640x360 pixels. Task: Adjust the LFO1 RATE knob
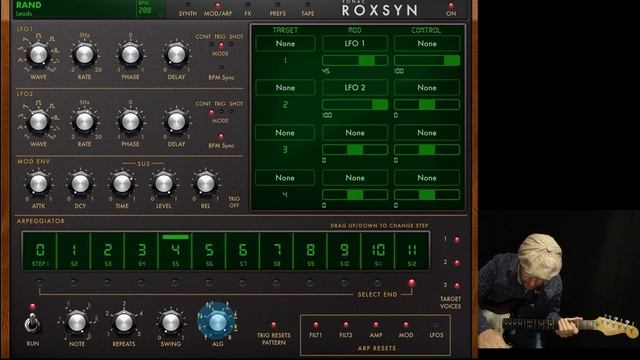coord(84,55)
